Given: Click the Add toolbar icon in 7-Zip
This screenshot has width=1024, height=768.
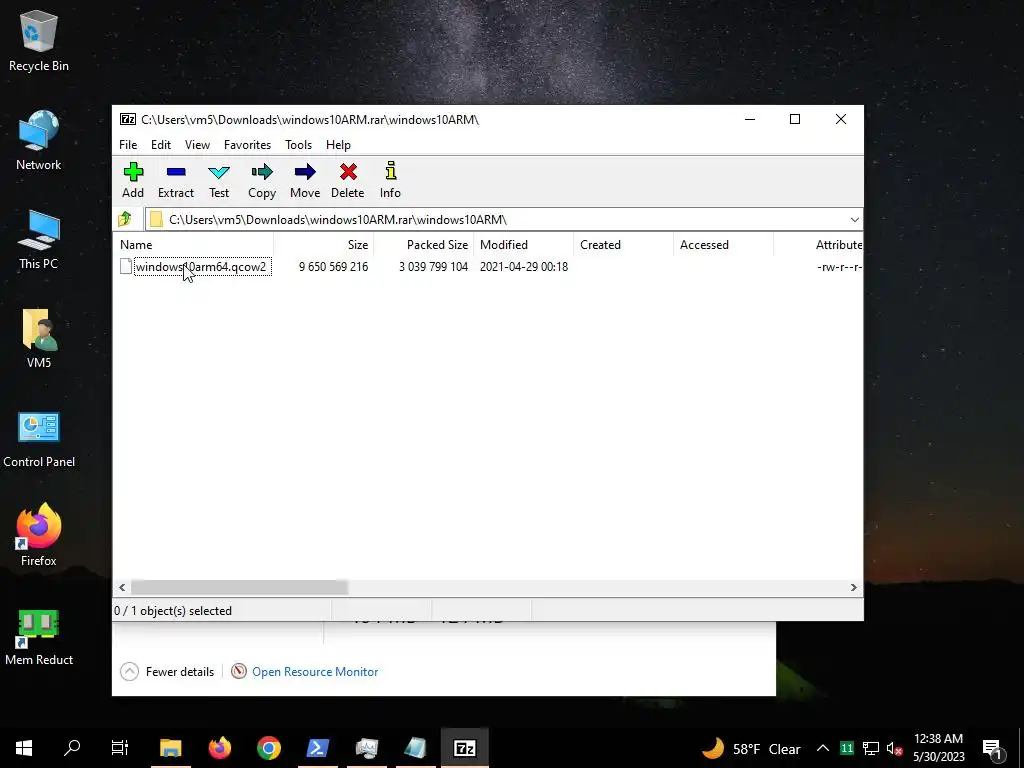Looking at the screenshot, I should coord(133,180).
